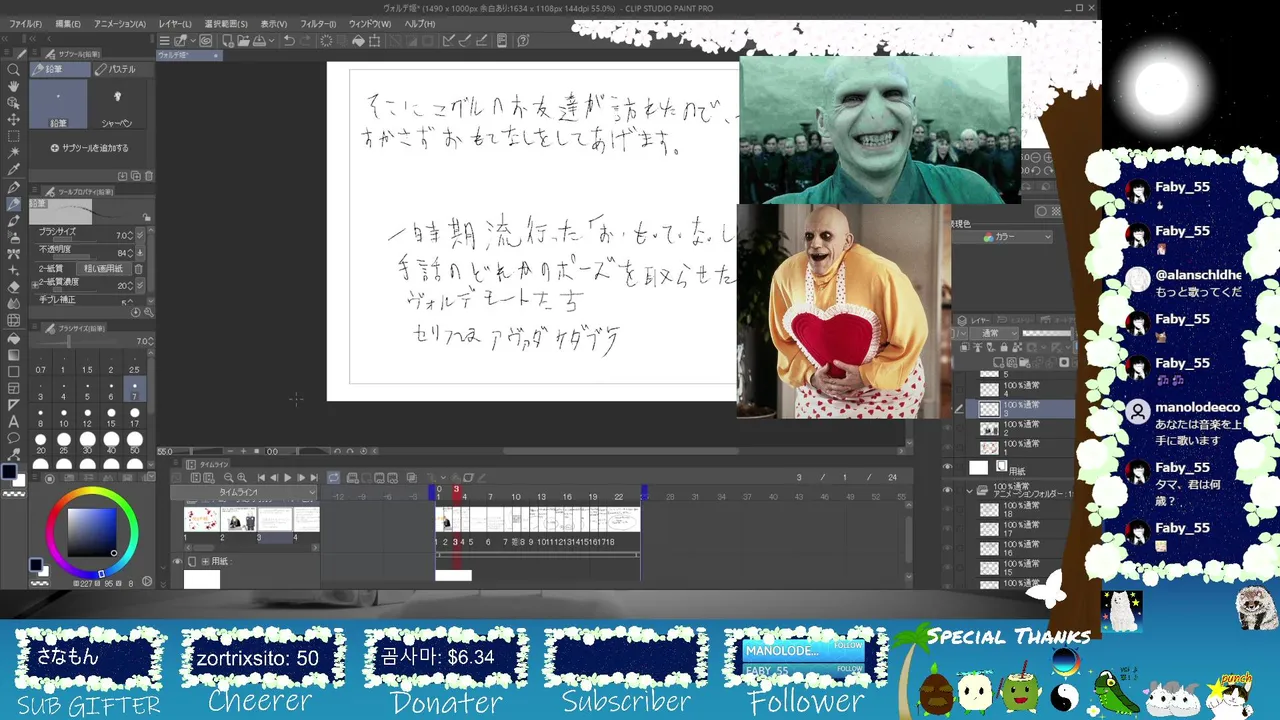The height and width of the screenshot is (720, 1280).
Task: Click the Scale/Rotate transform icon
Action: pyautogui.click(x=374, y=41)
